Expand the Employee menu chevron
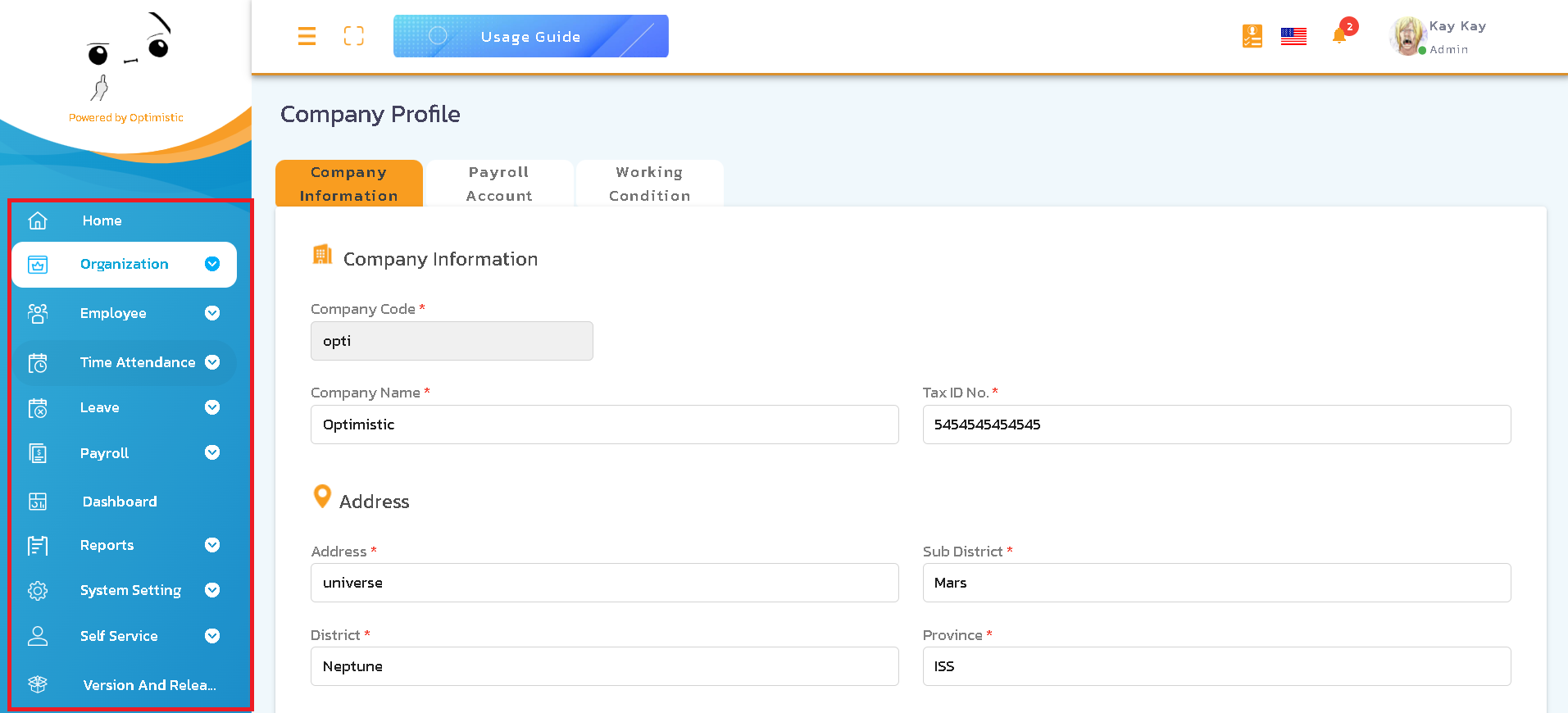 click(x=212, y=313)
